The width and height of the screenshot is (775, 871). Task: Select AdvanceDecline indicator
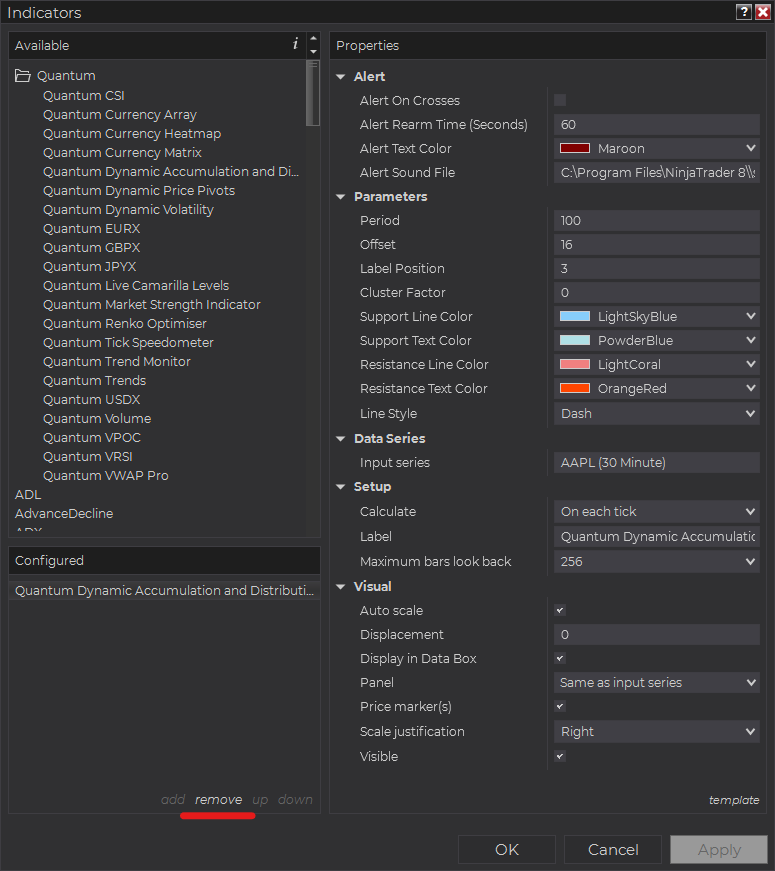click(x=64, y=513)
